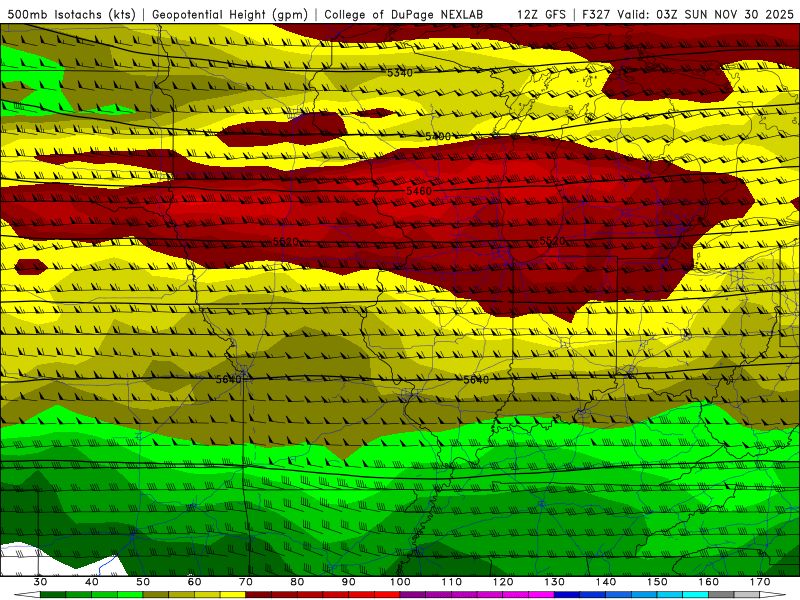Click the colorbar value 30
The width and height of the screenshot is (800, 600).
coord(40,582)
